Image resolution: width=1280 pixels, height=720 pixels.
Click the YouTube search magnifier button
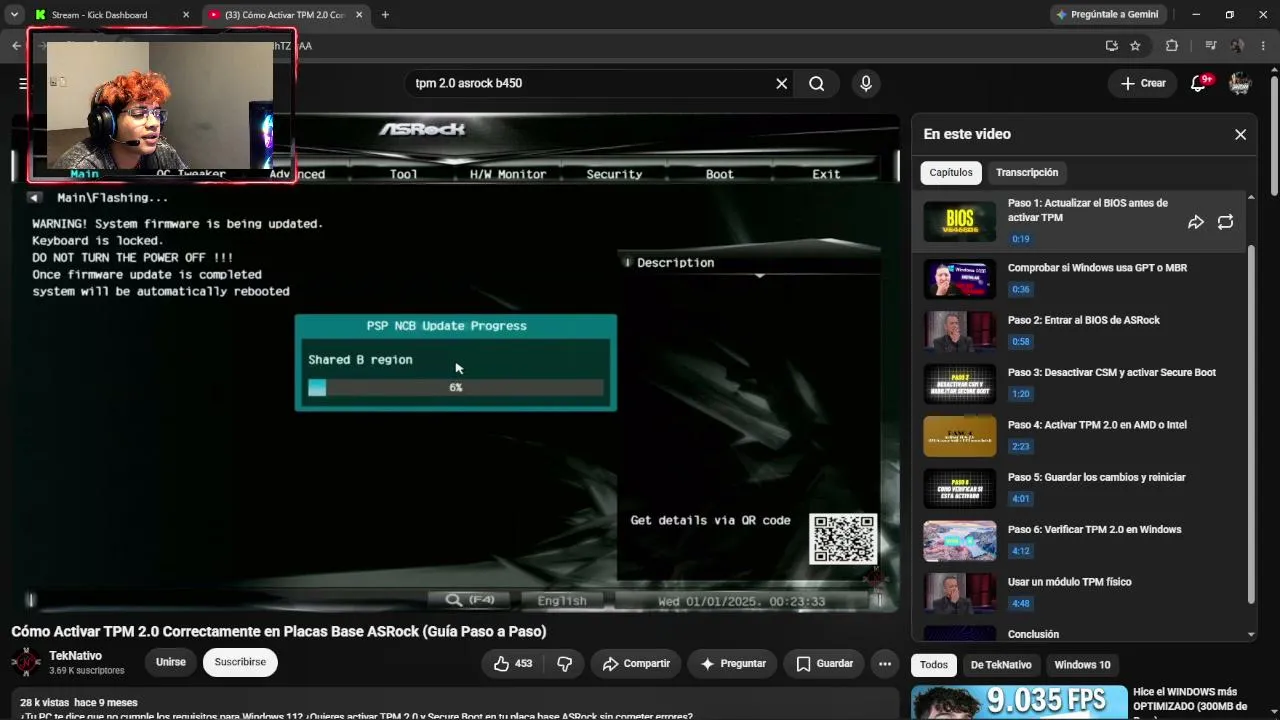point(817,83)
